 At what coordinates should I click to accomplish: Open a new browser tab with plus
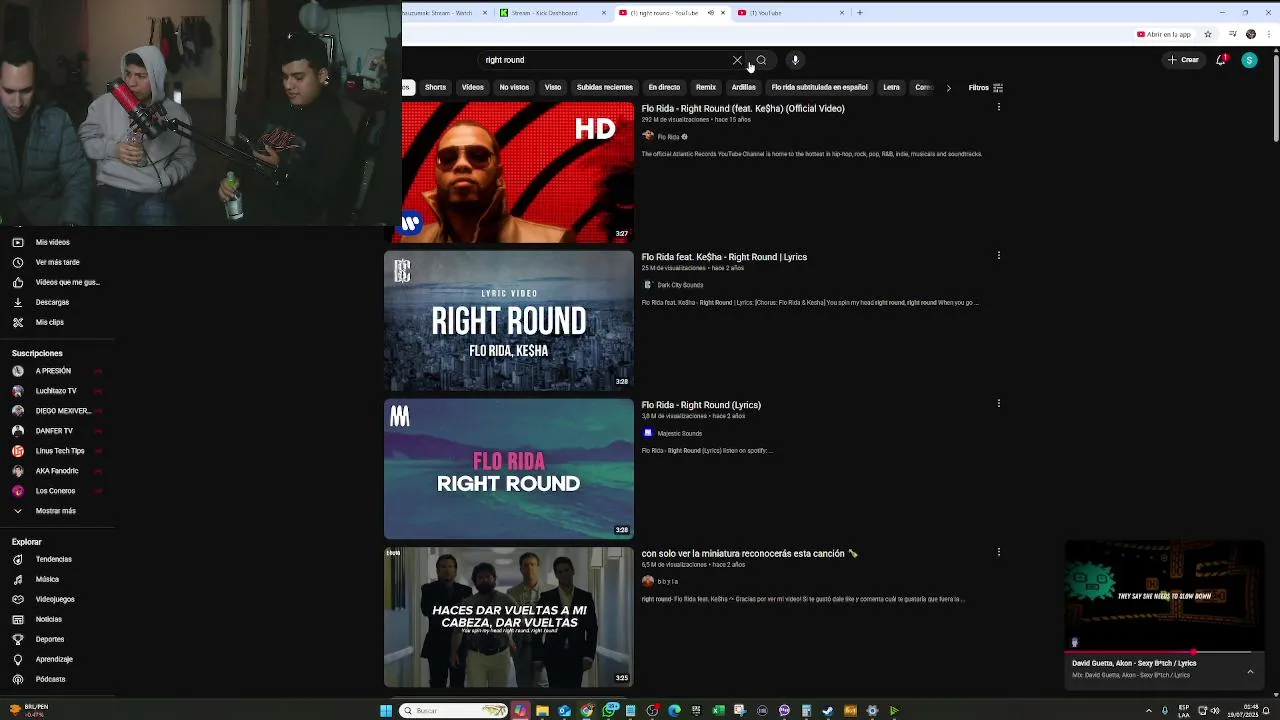tap(860, 13)
